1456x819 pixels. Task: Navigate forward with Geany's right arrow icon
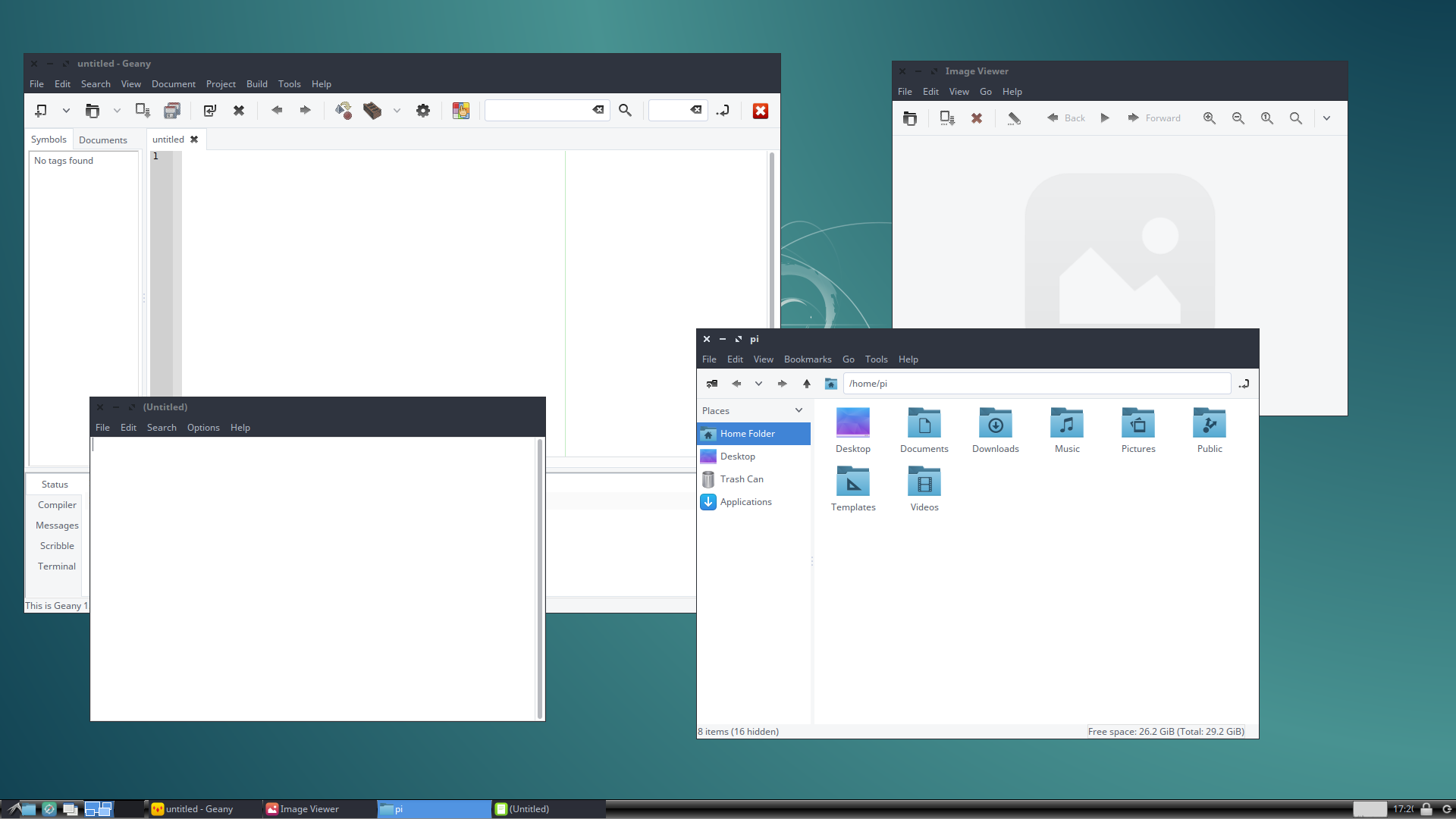click(x=305, y=111)
